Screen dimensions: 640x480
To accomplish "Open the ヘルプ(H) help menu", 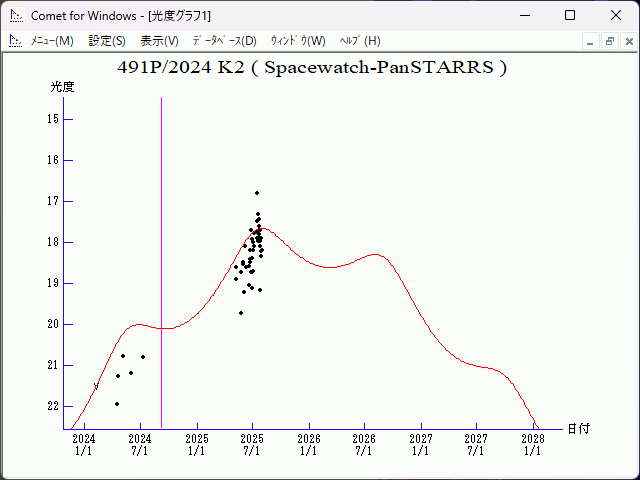I will (x=360, y=41).
